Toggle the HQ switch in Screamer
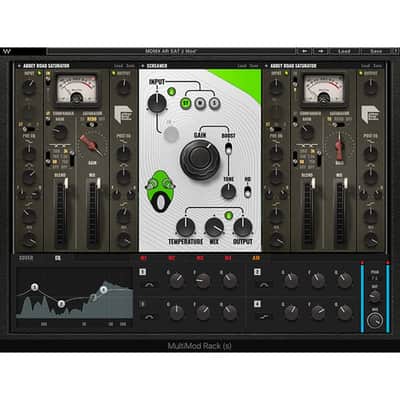 pyautogui.click(x=247, y=191)
